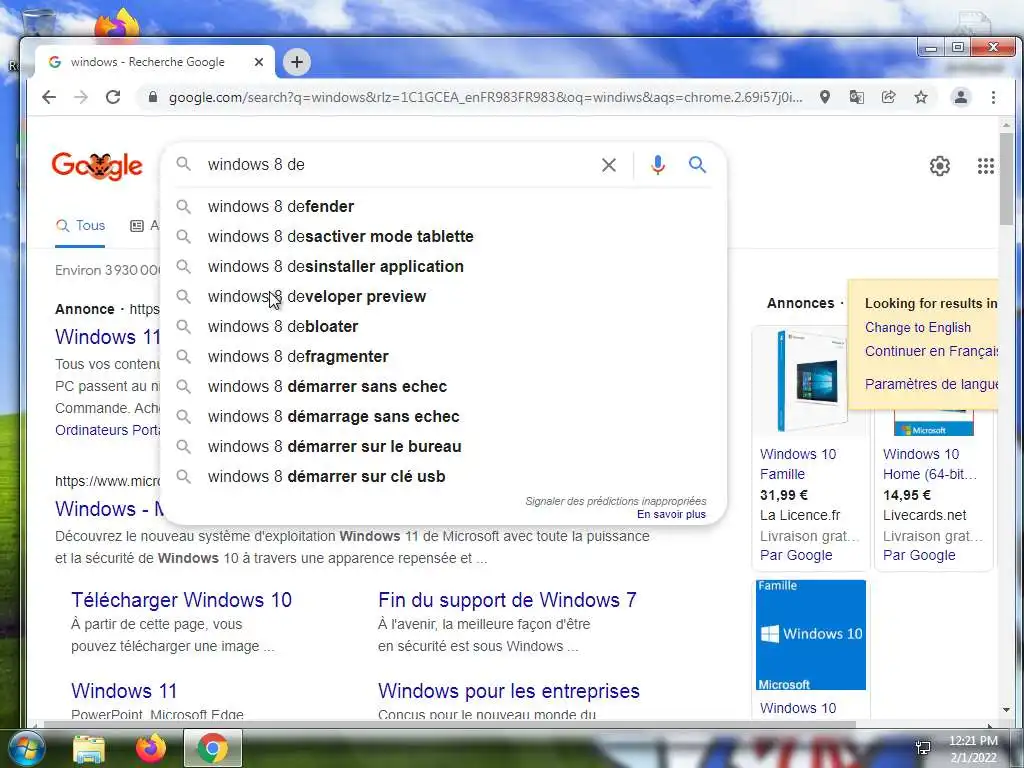
Task: Open the Firefox desktop shortcut icon
Action: [x=118, y=25]
